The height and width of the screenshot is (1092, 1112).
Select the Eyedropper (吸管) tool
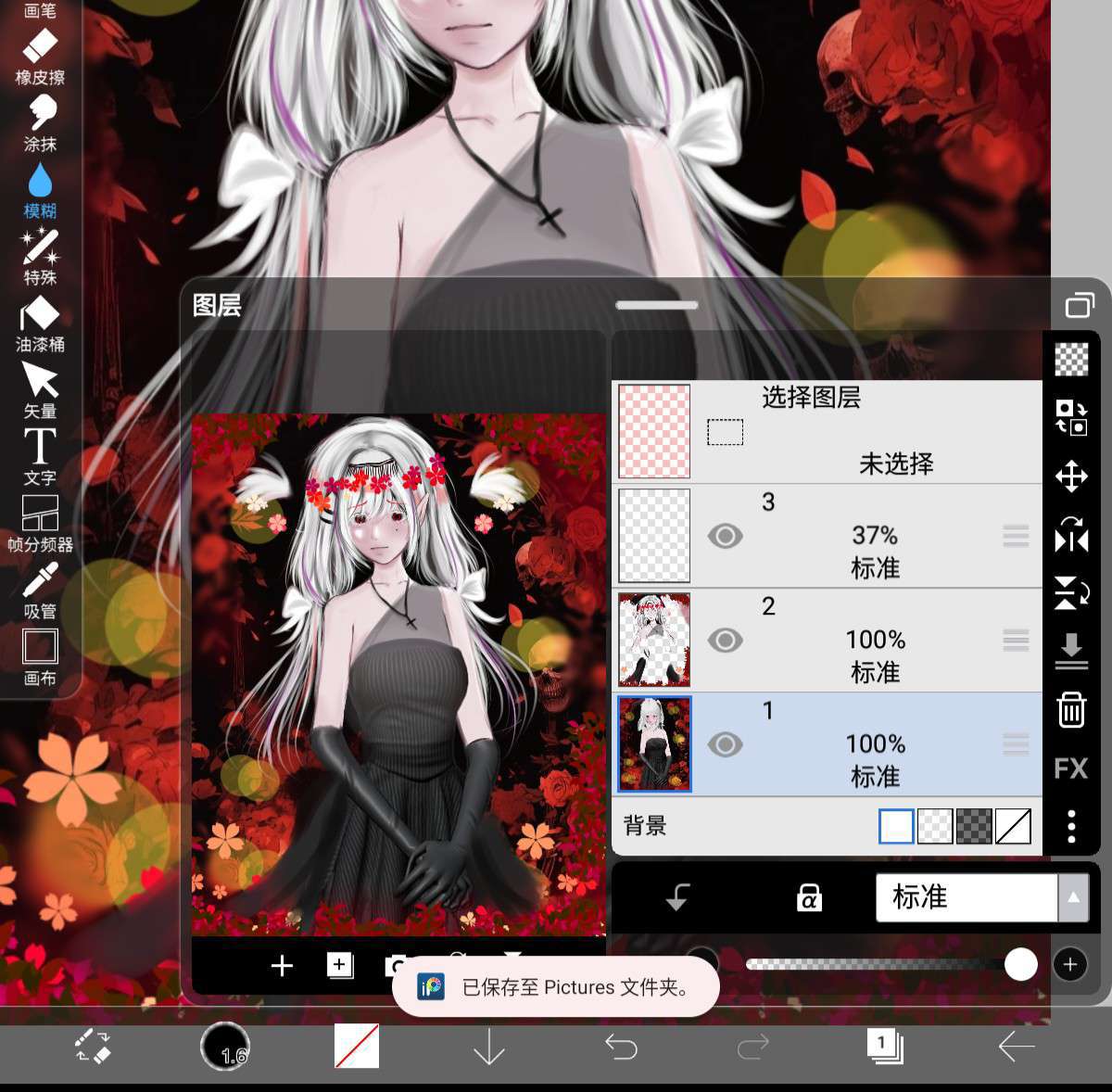(40, 591)
